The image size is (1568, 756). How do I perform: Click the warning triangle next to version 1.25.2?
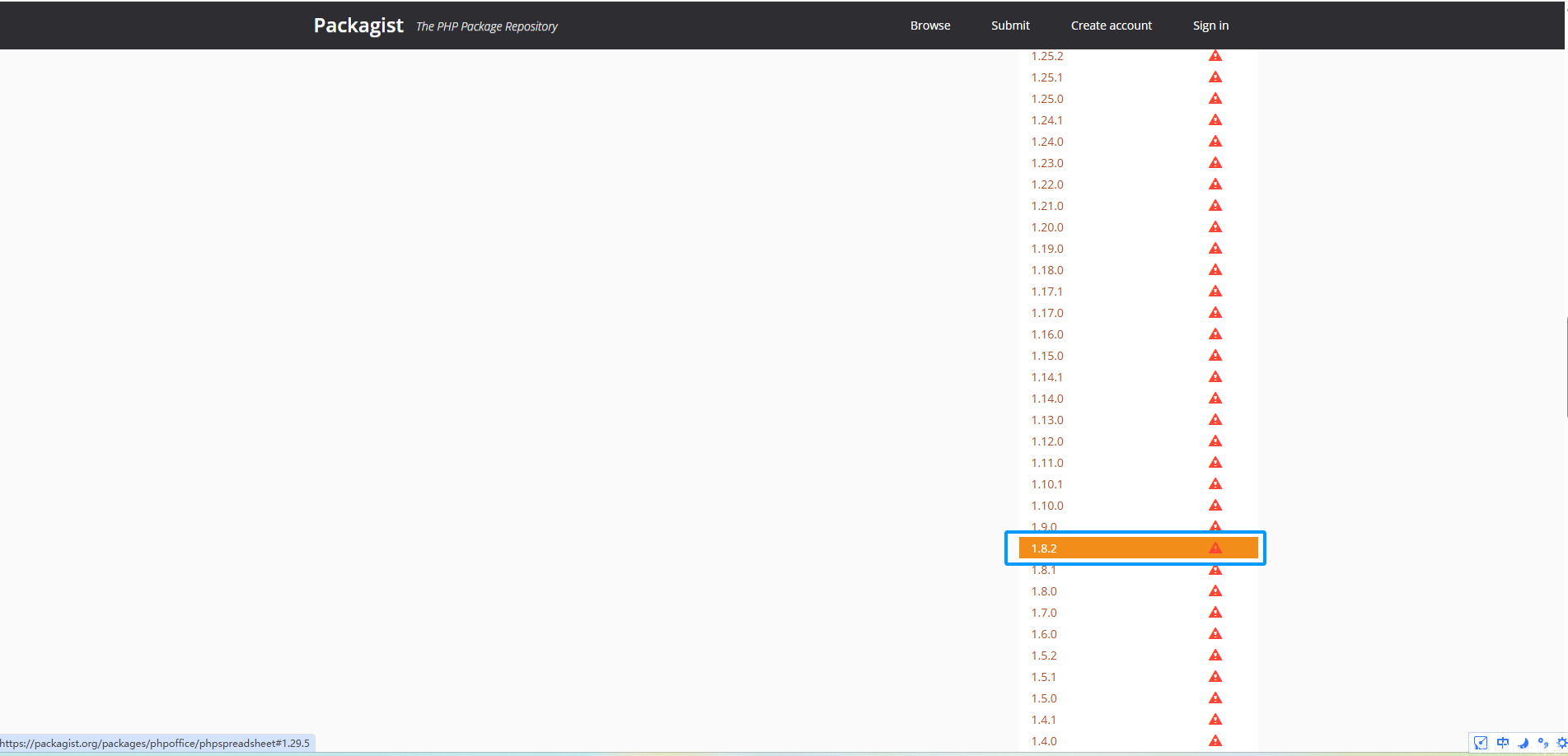click(1216, 56)
